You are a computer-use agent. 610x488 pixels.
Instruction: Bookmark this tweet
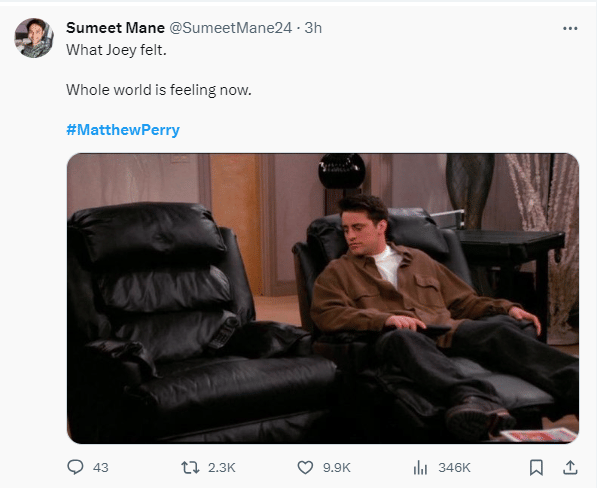click(536, 467)
